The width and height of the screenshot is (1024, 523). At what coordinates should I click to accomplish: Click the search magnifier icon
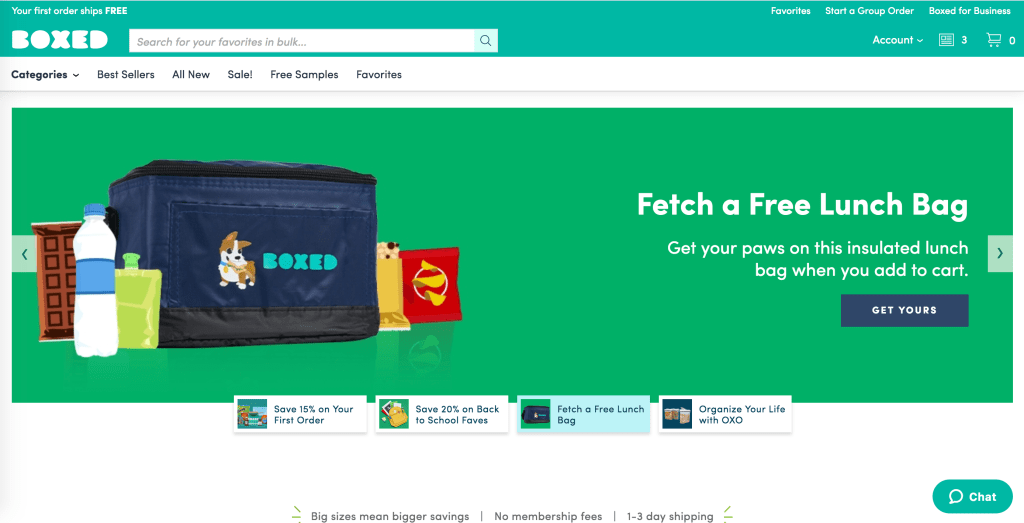(x=485, y=40)
